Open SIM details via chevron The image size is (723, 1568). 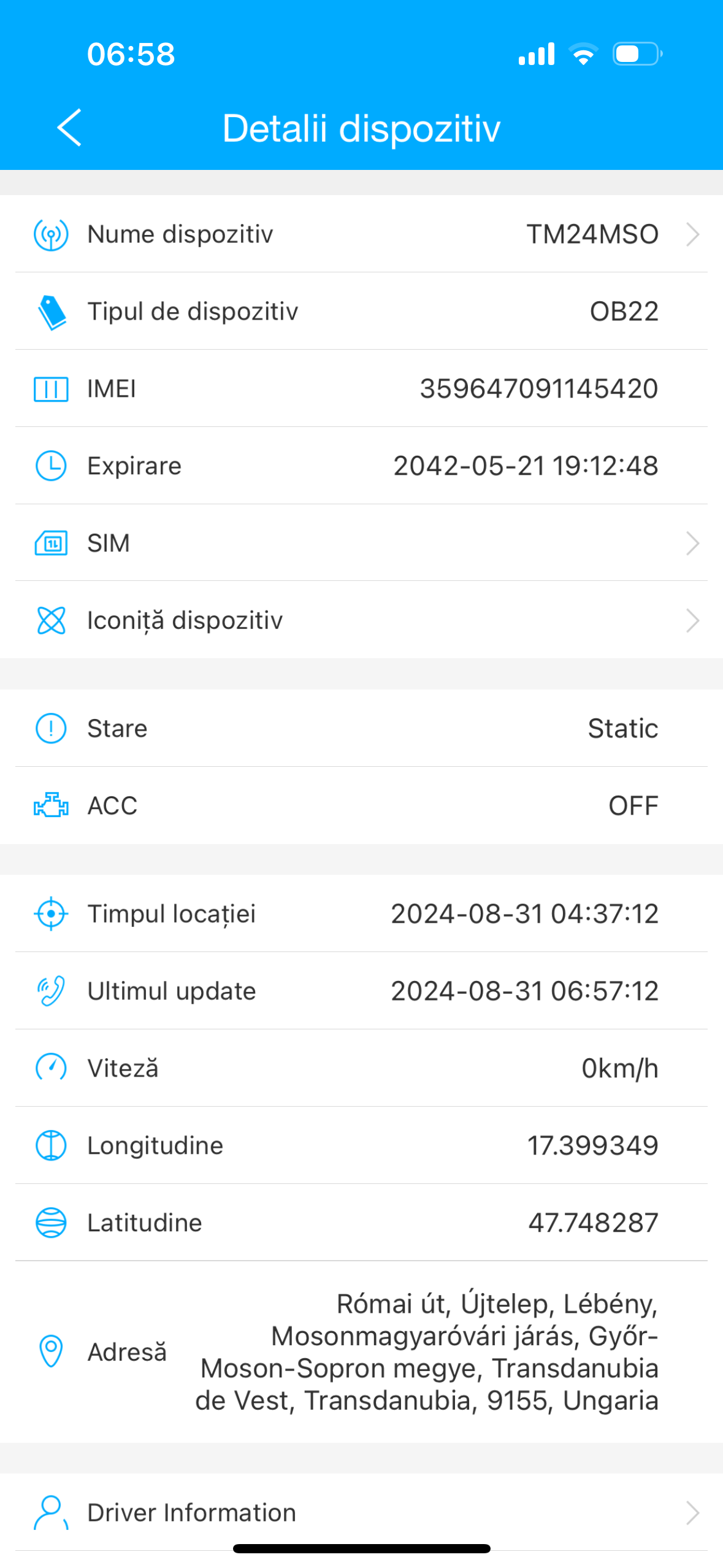692,544
